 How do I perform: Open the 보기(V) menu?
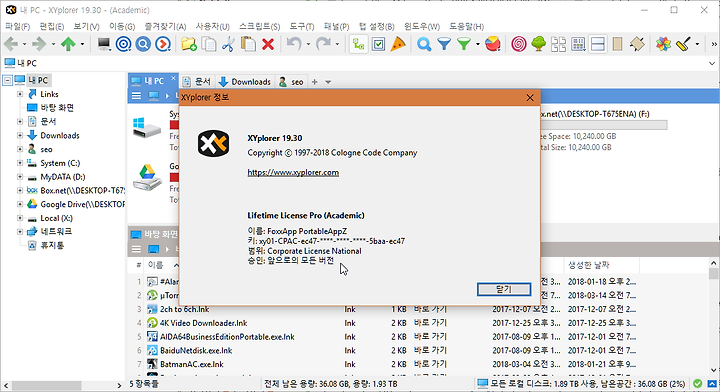pyautogui.click(x=86, y=27)
